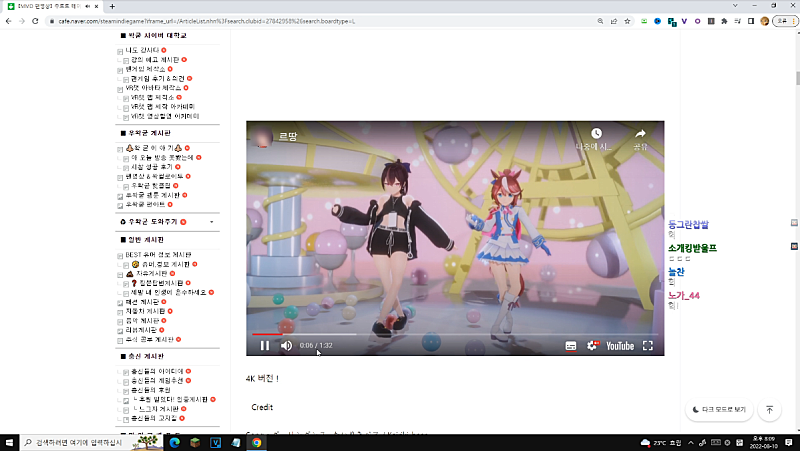
Task: Open the 자유게시판 board
Action: [x=152, y=273]
